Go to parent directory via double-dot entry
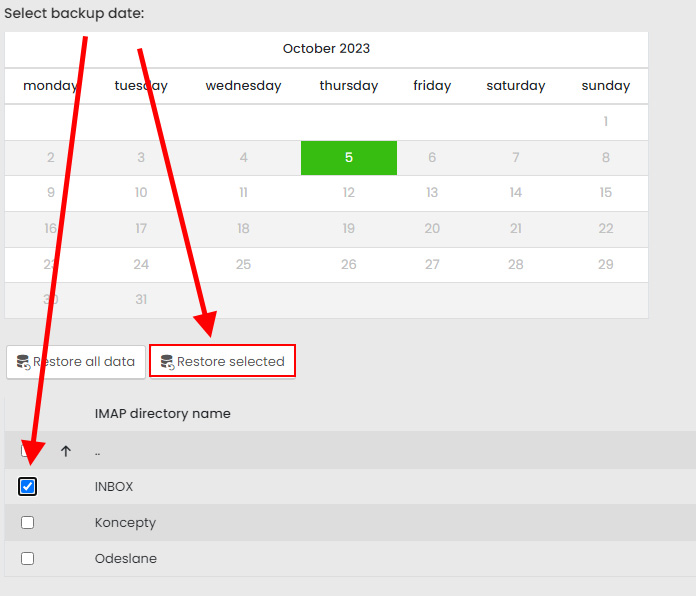Screen dimensions: 696x596 (x=97, y=451)
